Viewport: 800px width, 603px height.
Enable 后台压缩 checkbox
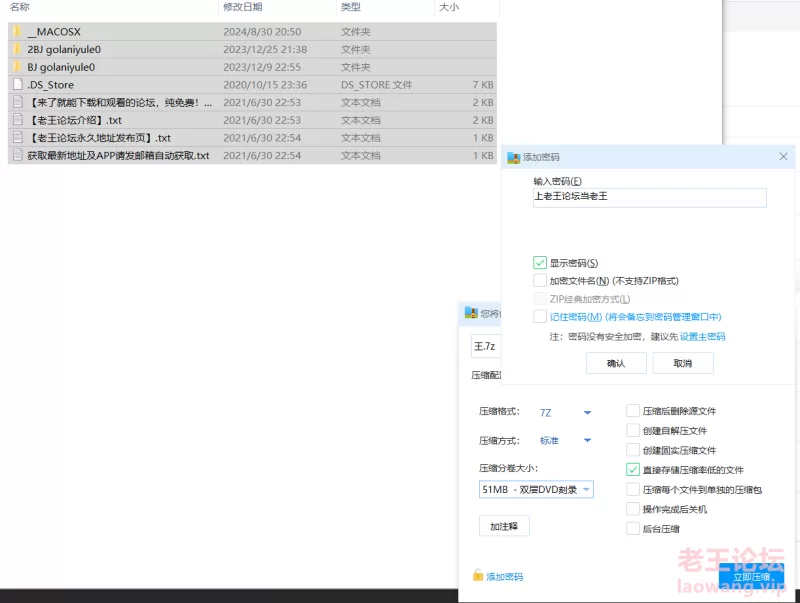tap(633, 529)
